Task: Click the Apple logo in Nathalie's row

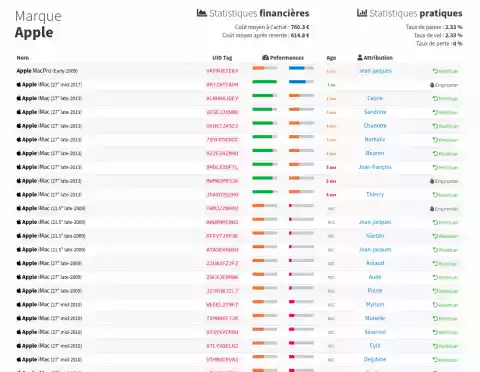Action: coord(19,139)
